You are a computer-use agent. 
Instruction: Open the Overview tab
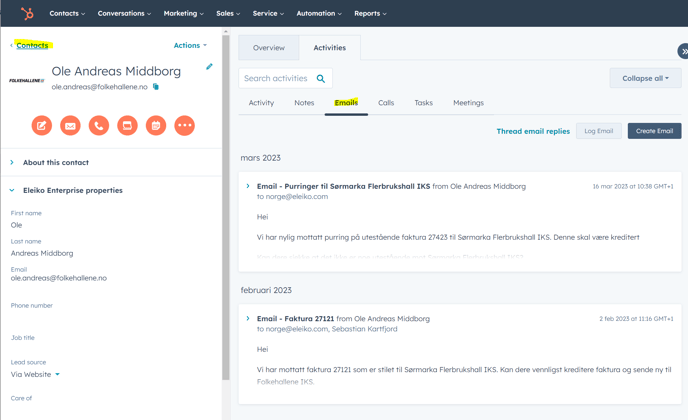[x=268, y=47]
